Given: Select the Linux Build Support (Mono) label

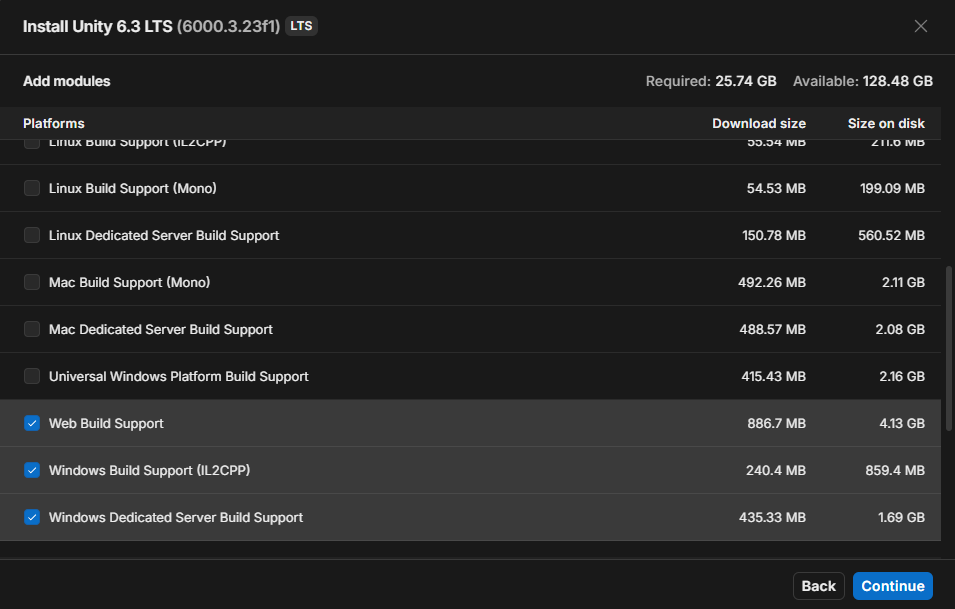Looking at the screenshot, I should [133, 188].
